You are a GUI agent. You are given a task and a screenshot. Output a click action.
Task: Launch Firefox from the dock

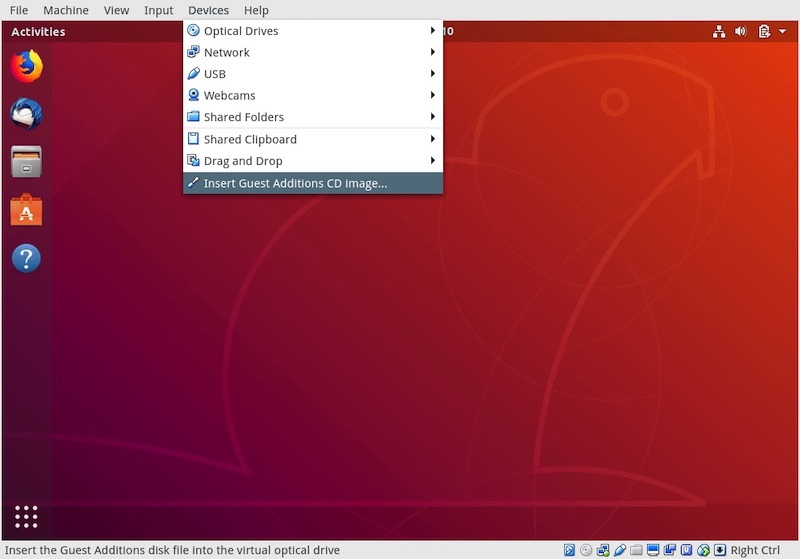(26, 67)
